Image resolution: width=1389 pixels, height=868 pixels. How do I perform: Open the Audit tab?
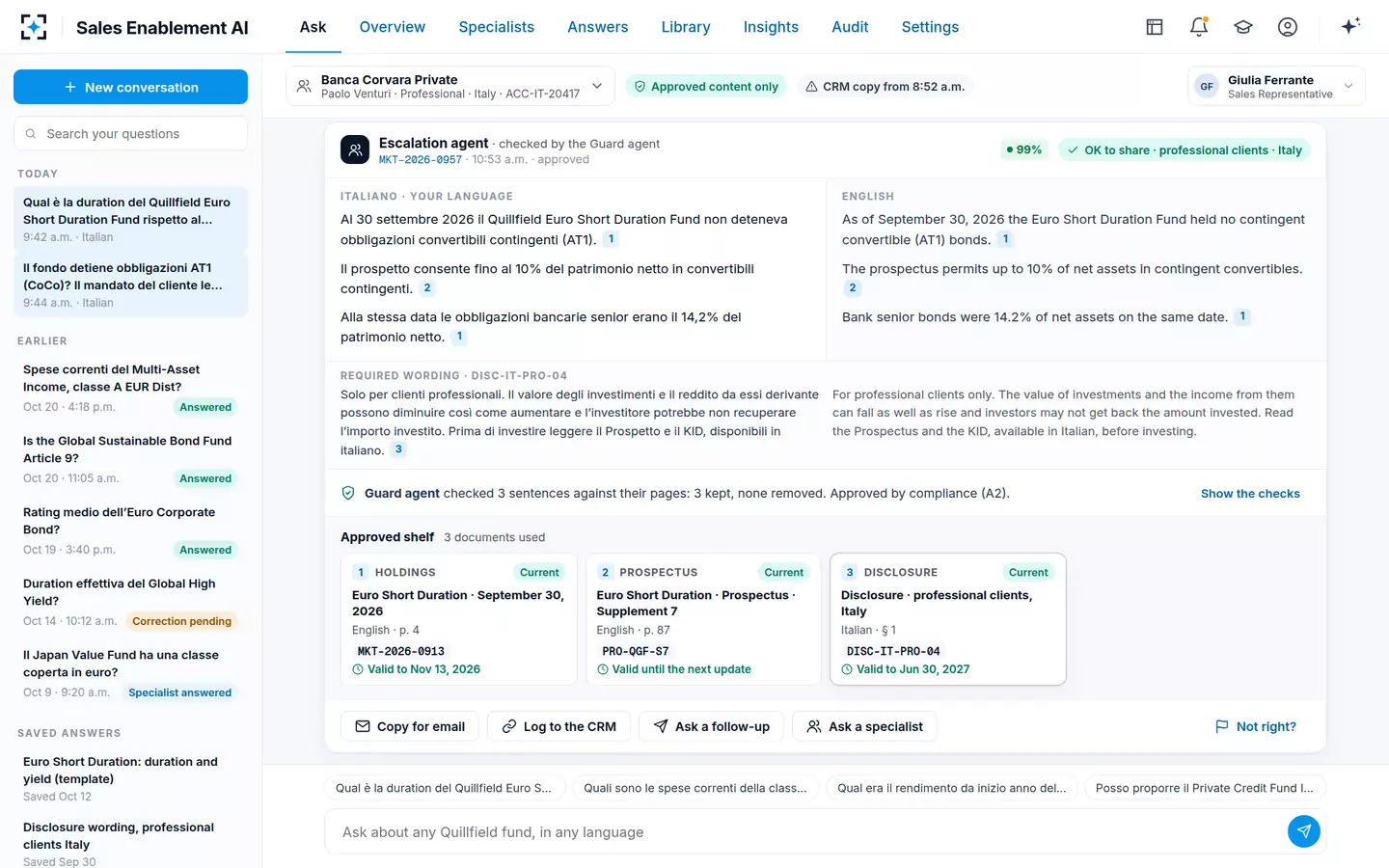click(x=850, y=27)
